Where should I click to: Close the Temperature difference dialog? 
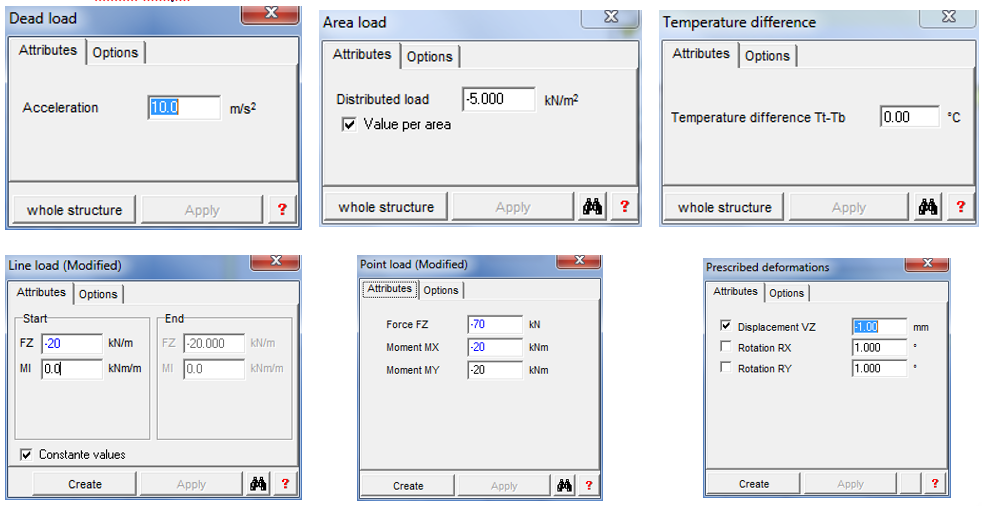[x=945, y=17]
